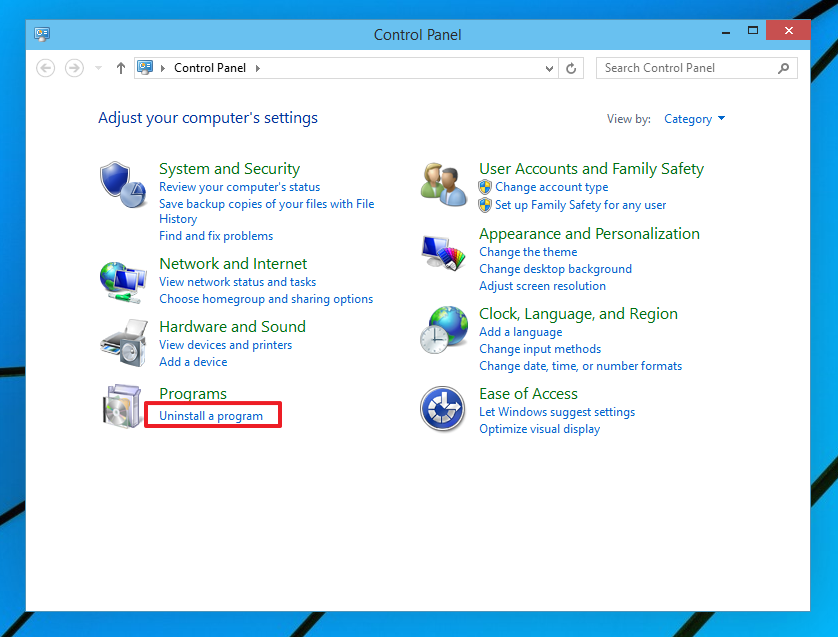The width and height of the screenshot is (838, 637).
Task: Click Let Windows suggest settings
Action: (557, 412)
